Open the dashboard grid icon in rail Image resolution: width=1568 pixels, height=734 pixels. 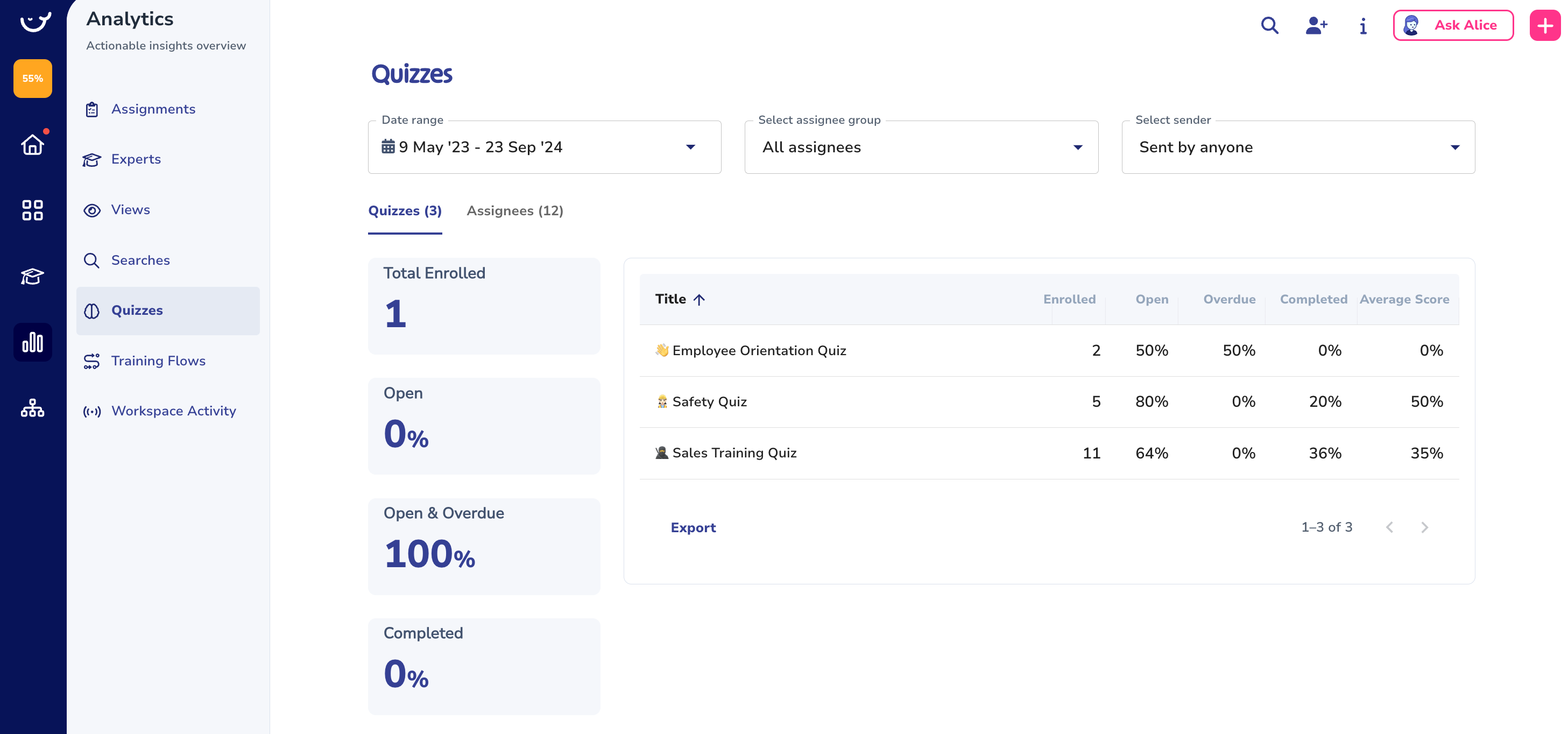pos(32,210)
